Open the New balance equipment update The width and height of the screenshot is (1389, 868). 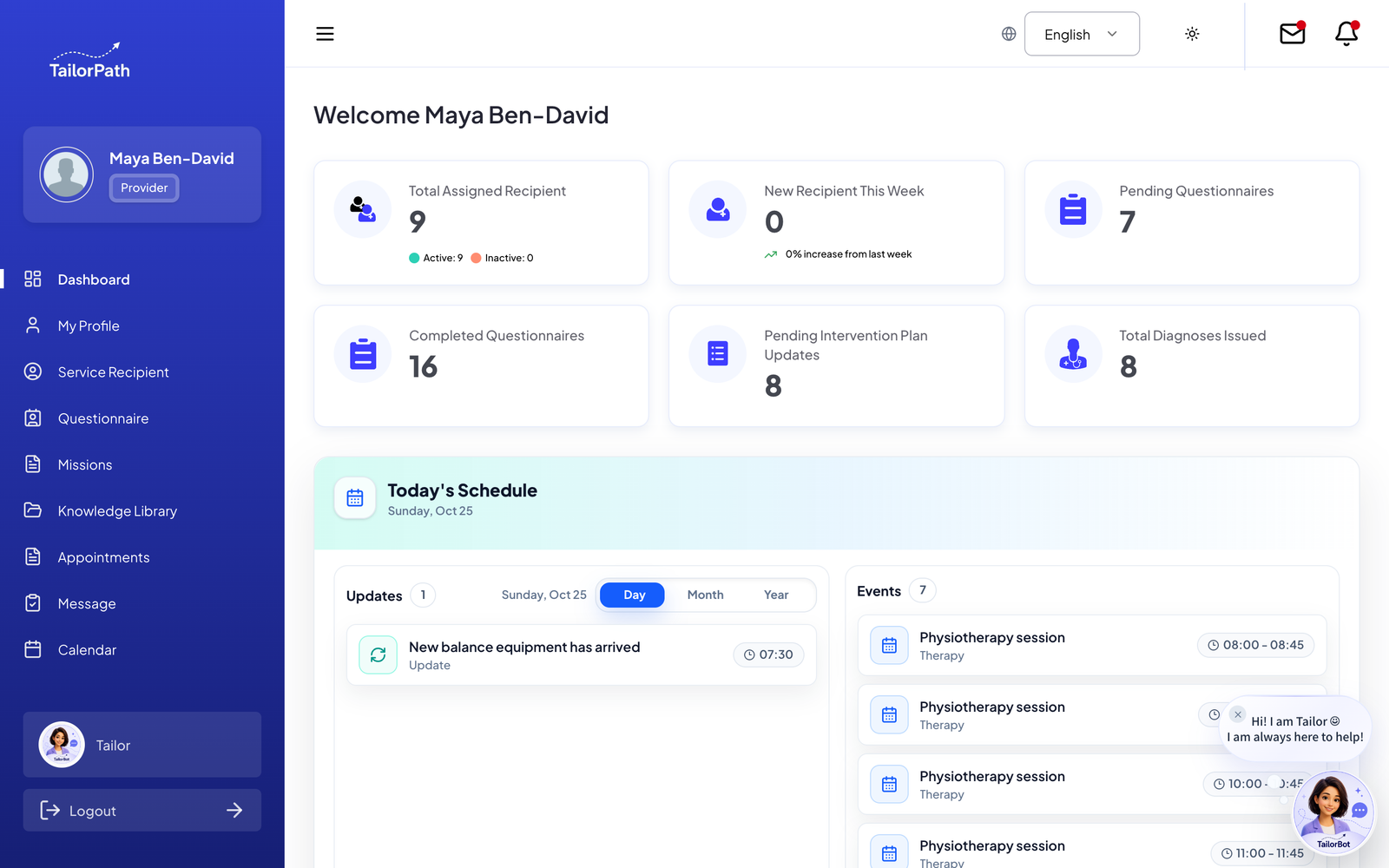point(581,655)
